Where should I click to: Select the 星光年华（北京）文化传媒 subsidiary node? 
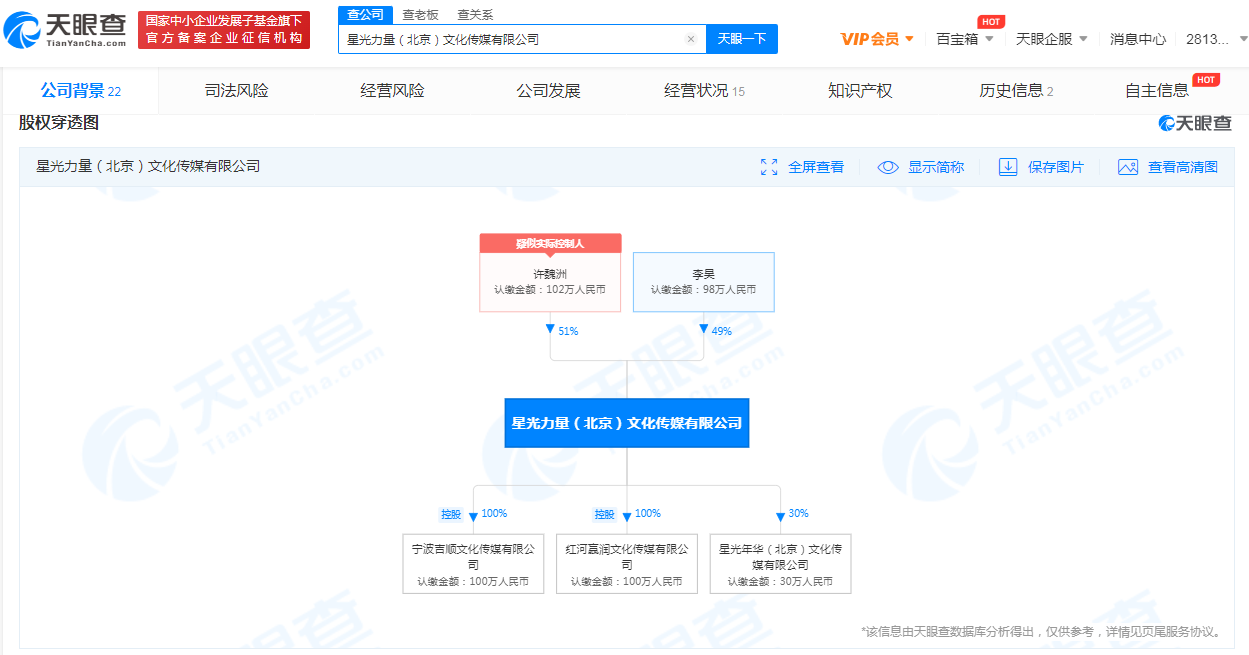click(780, 564)
